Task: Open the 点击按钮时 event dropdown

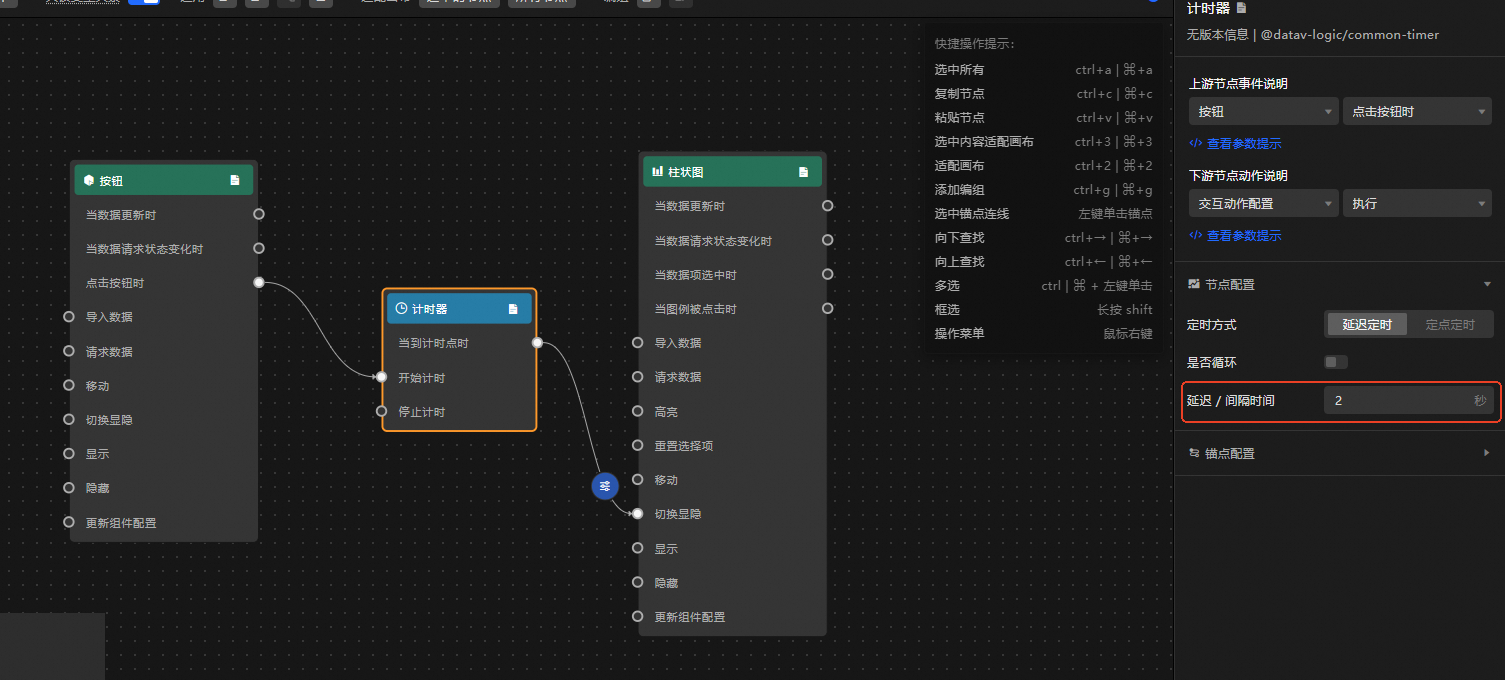Action: pyautogui.click(x=1418, y=112)
